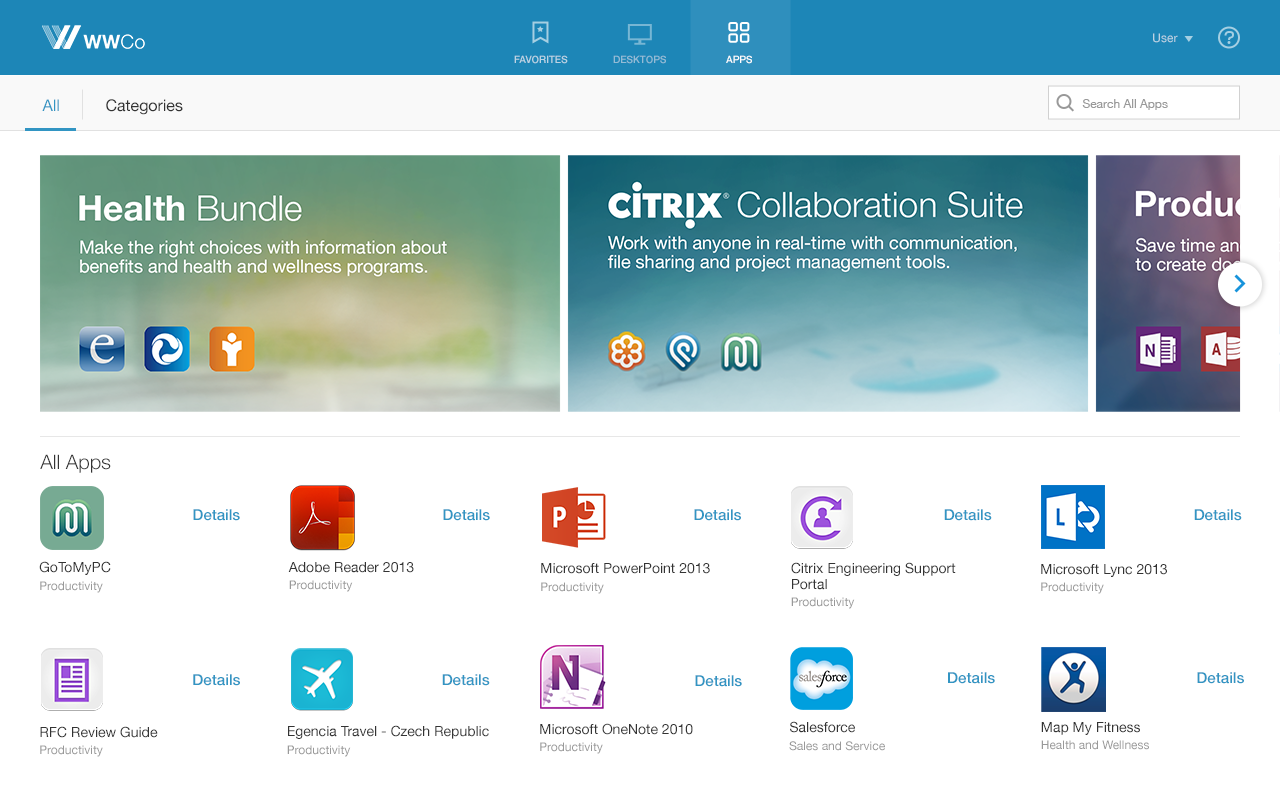The width and height of the screenshot is (1280, 800).
Task: Open the RFC Review Guide icon
Action: point(72,679)
